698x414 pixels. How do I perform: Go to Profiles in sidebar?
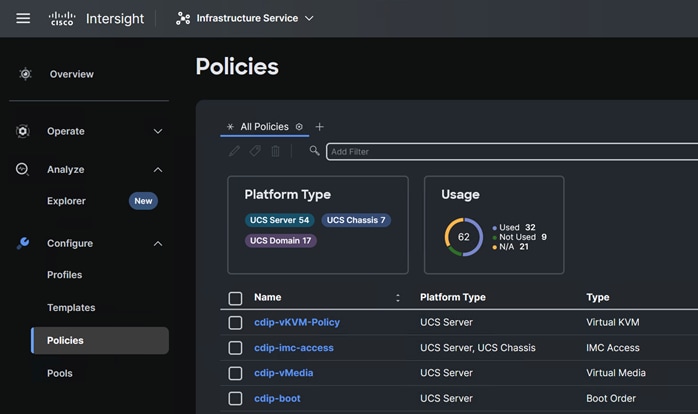pos(65,275)
